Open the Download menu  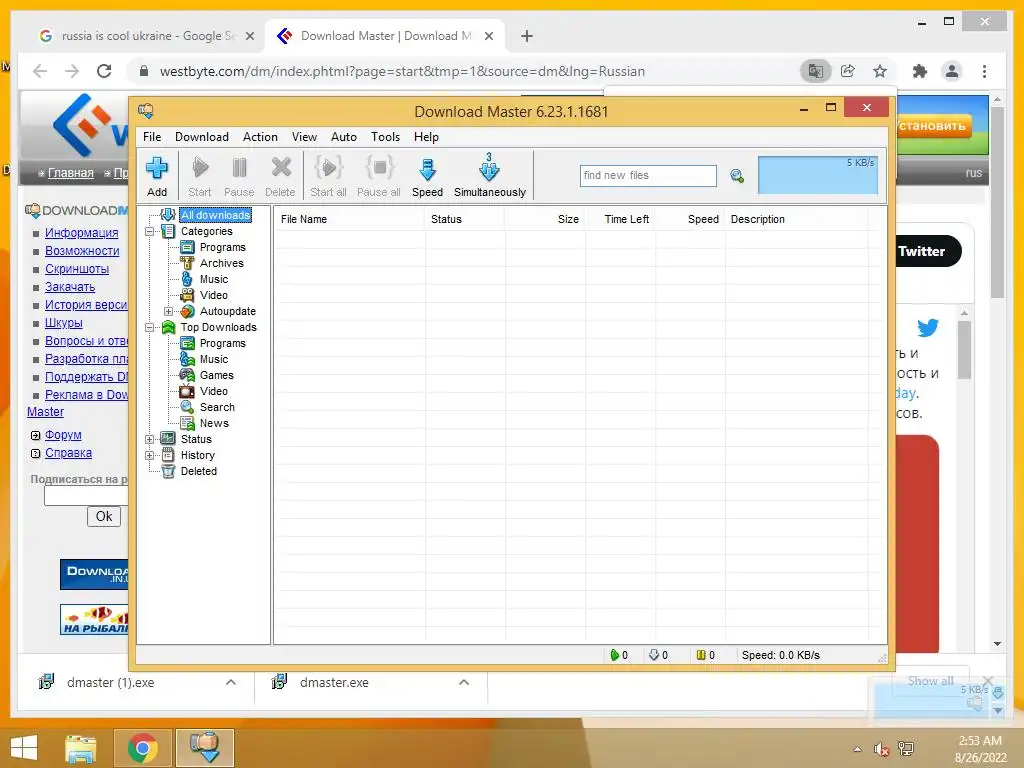[202, 136]
